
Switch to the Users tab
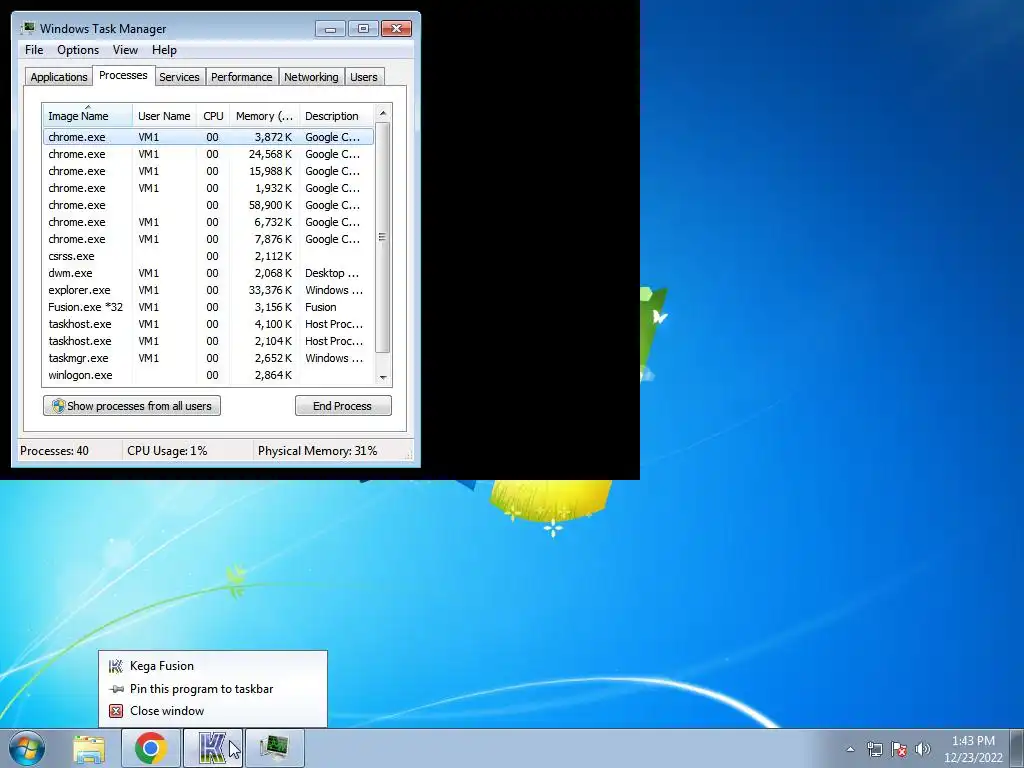pos(364,77)
